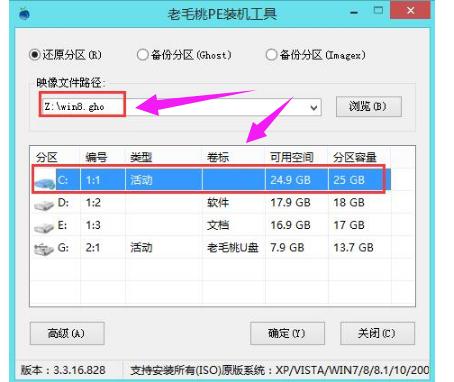Click the 17.9 GB free space cell

click(290, 202)
